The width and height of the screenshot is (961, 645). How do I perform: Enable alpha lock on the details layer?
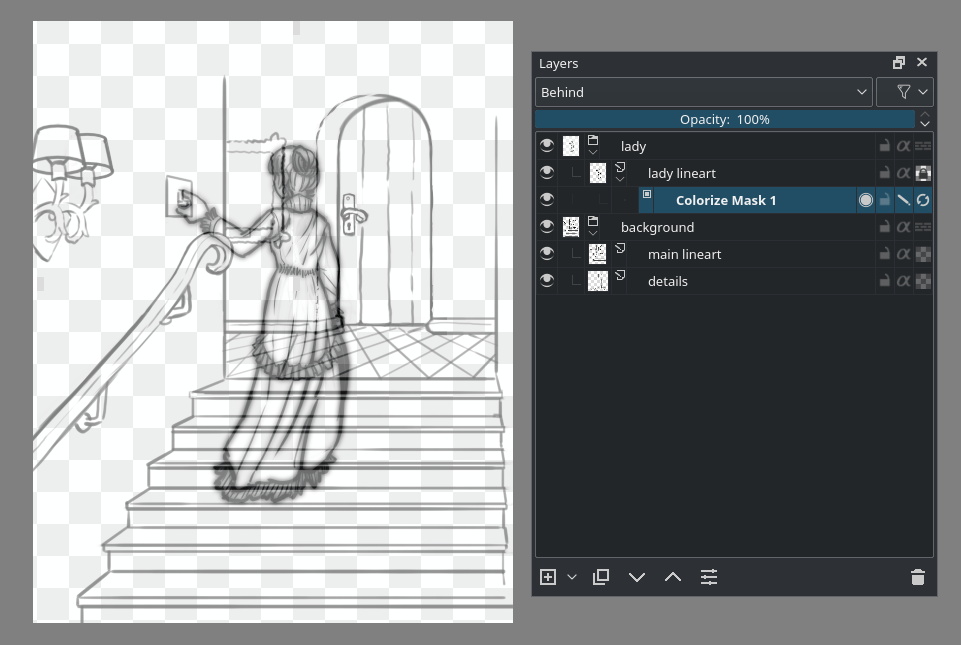tap(903, 280)
